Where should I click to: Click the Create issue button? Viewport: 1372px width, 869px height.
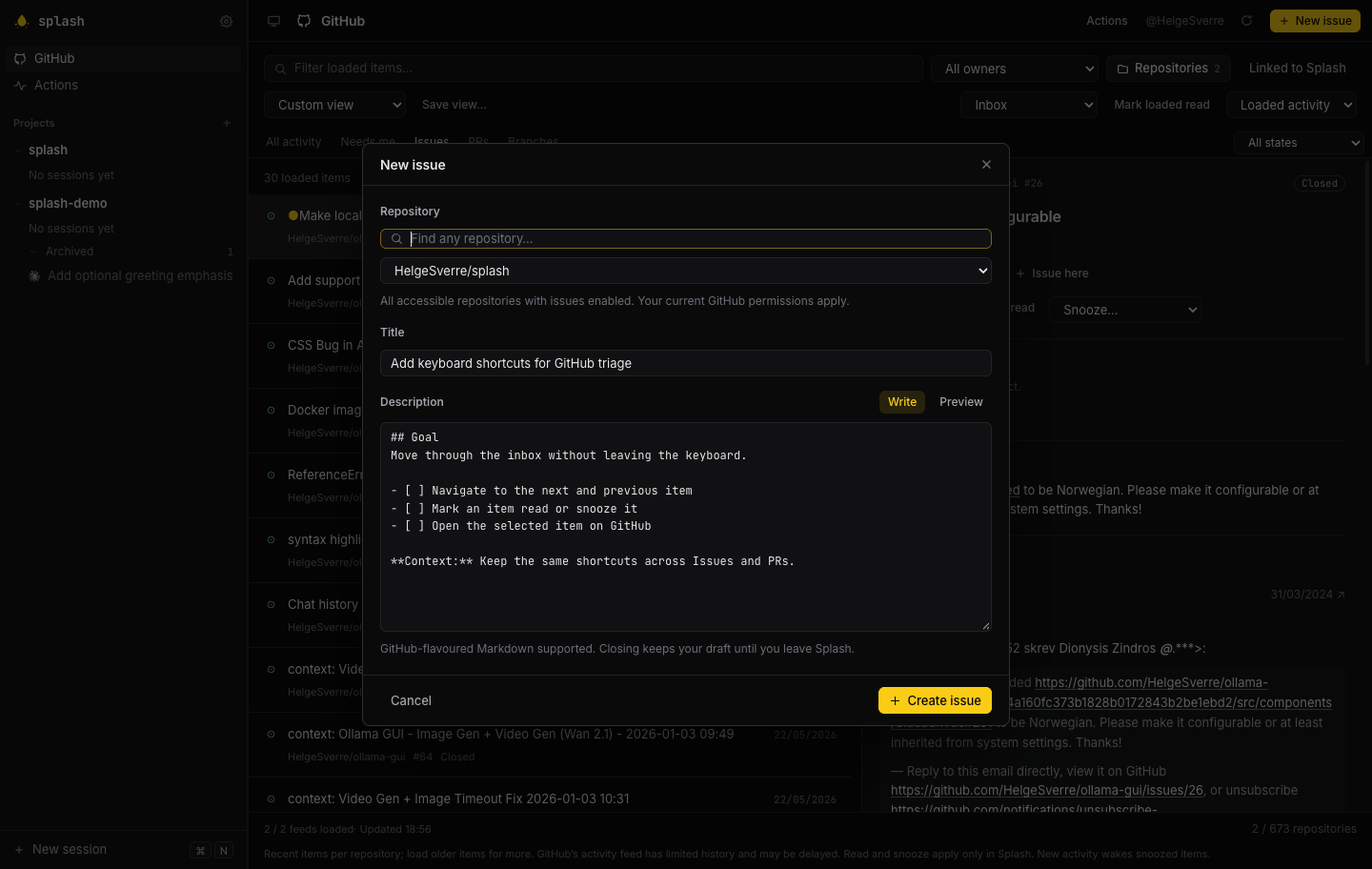(x=935, y=700)
